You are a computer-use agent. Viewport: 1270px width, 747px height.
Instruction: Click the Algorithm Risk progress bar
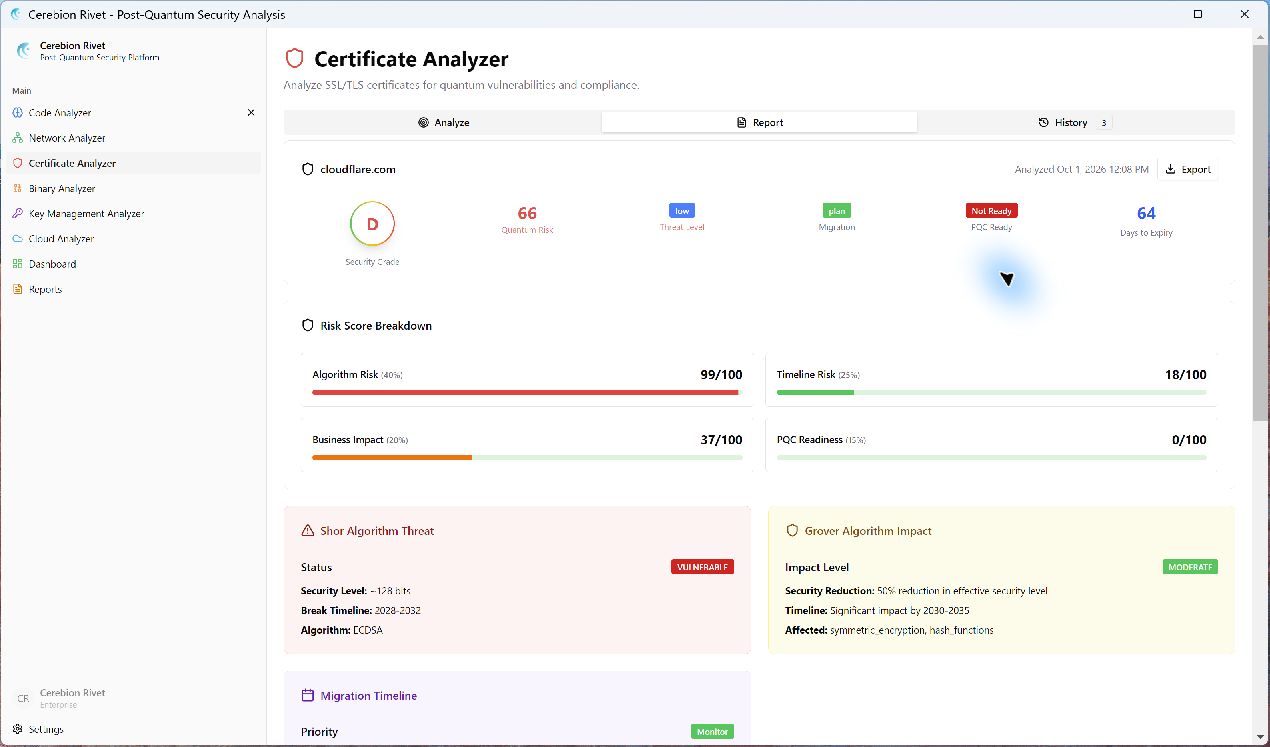[527, 393]
